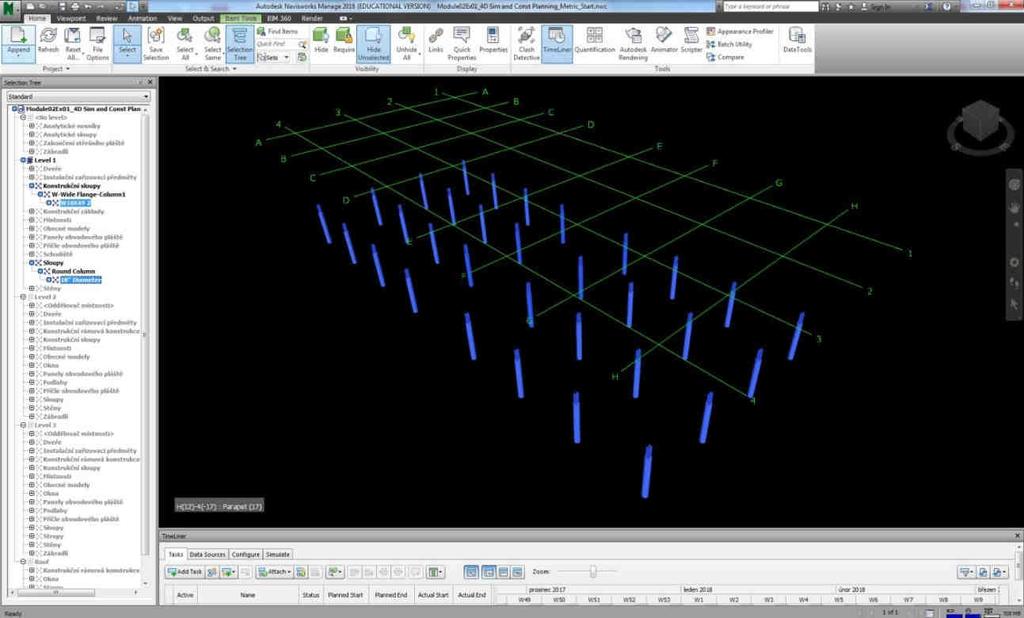This screenshot has height=618, width=1024.
Task: Open the Output ribbon tab
Action: click(x=203, y=18)
